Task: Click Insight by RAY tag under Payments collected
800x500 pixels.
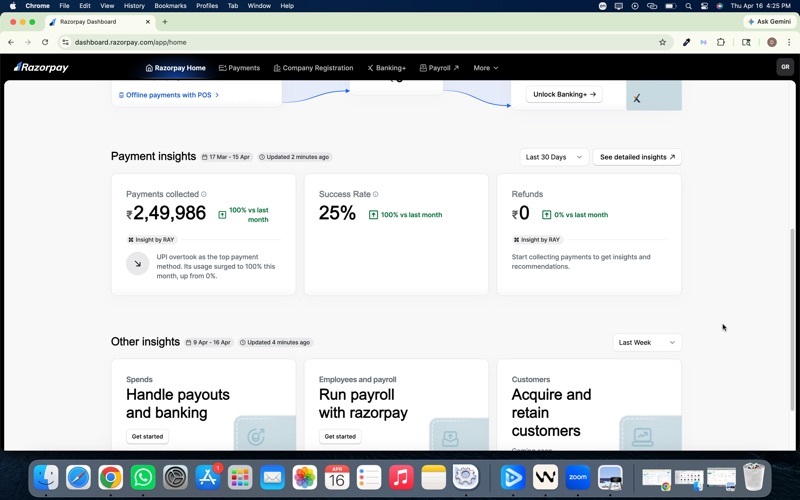Action: (x=151, y=239)
